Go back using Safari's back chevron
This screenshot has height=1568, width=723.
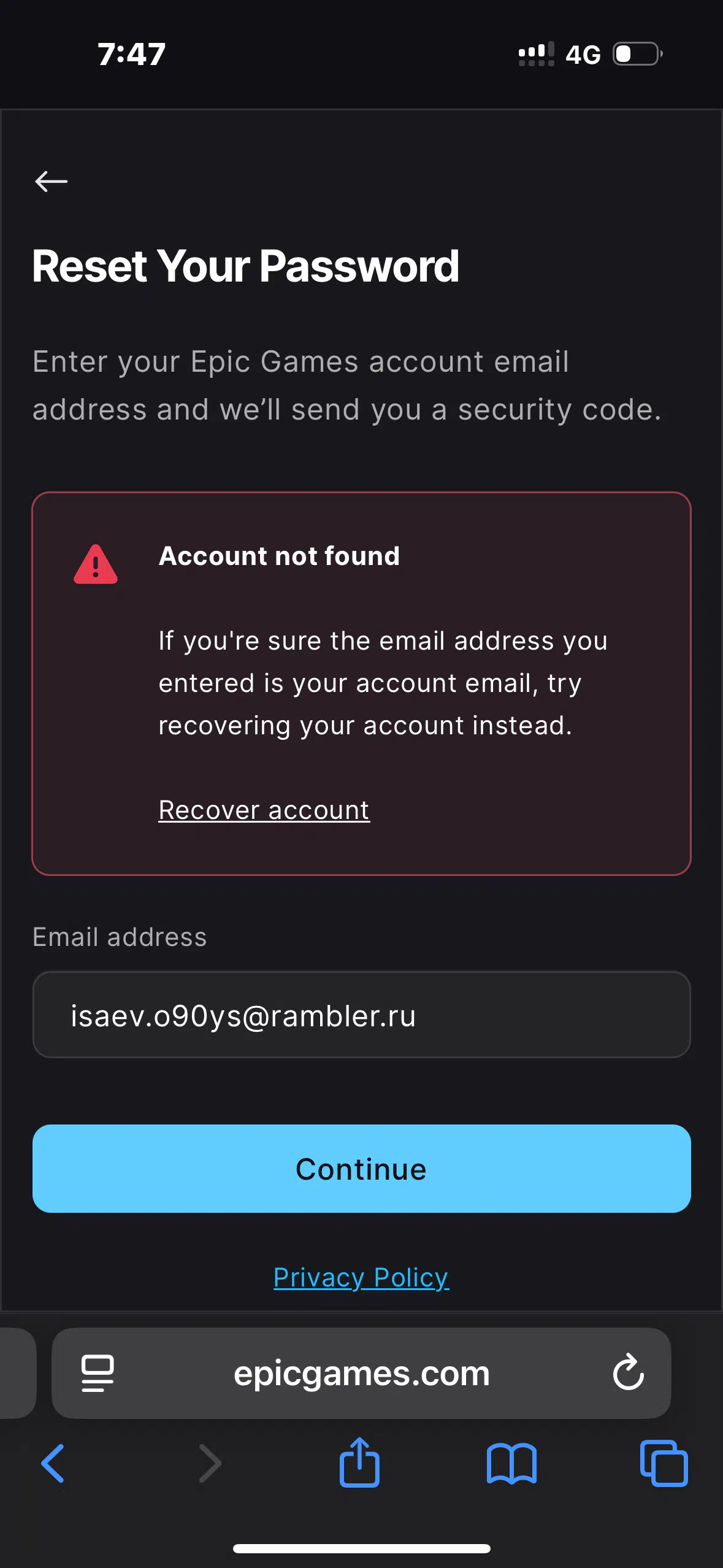coord(53,1463)
